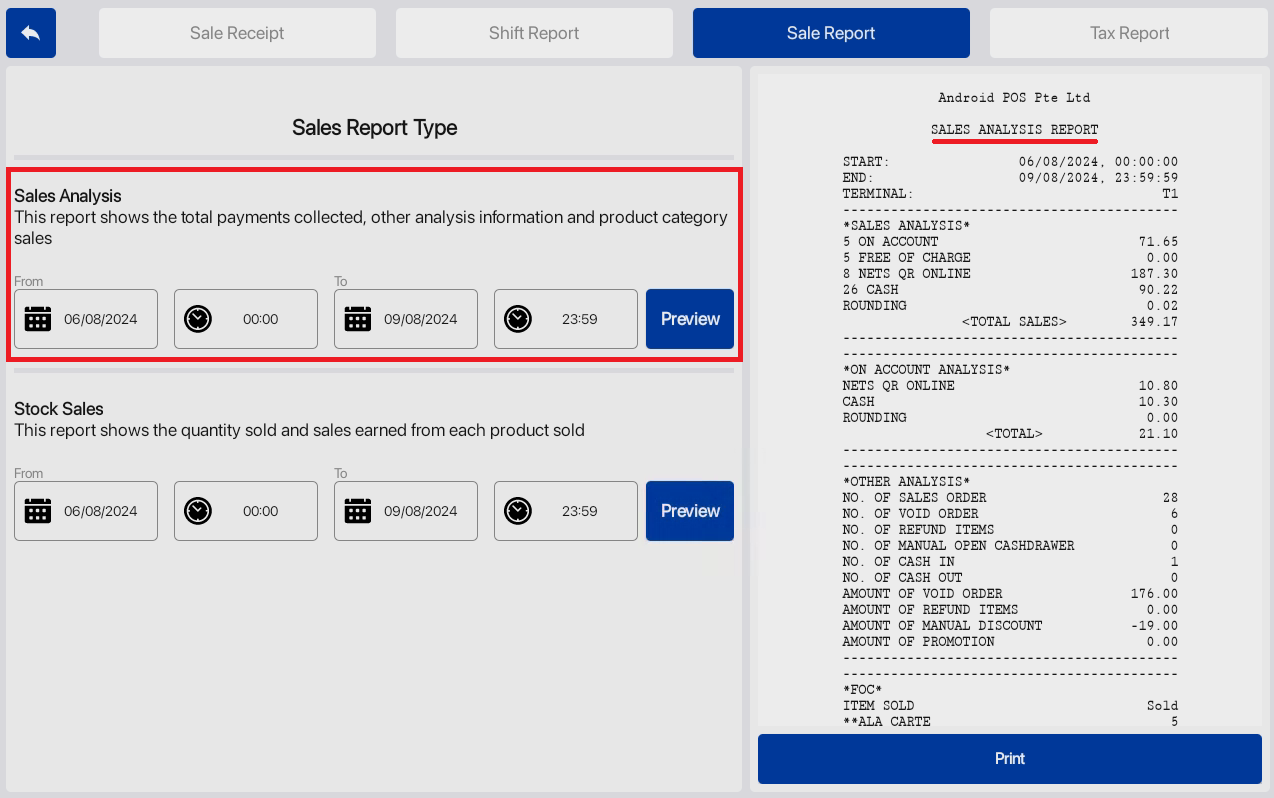The image size is (1274, 798).
Task: Click the *OTHER ANALYSIS* heading
Action: pos(906,482)
